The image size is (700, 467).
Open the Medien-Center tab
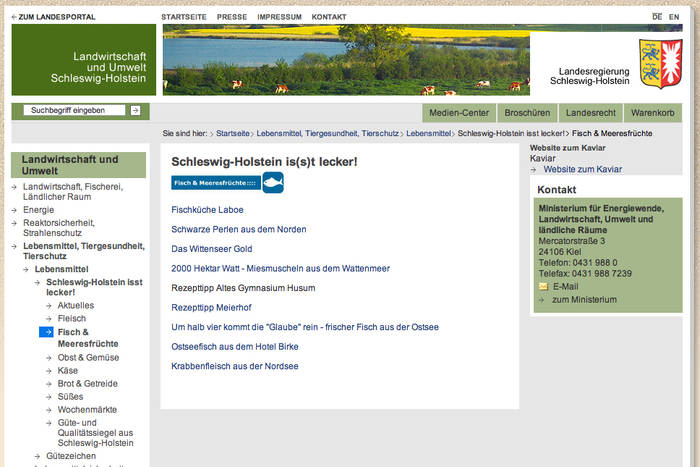pyautogui.click(x=459, y=113)
